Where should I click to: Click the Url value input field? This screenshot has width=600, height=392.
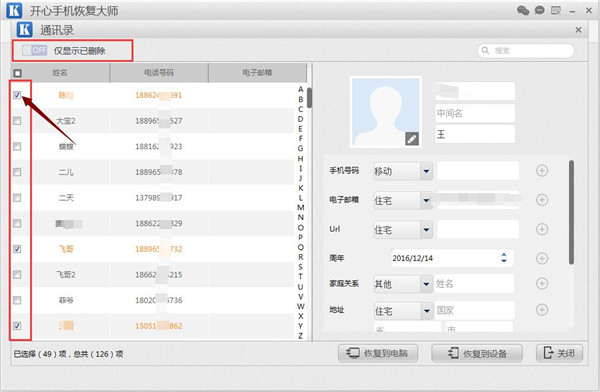pos(478,229)
